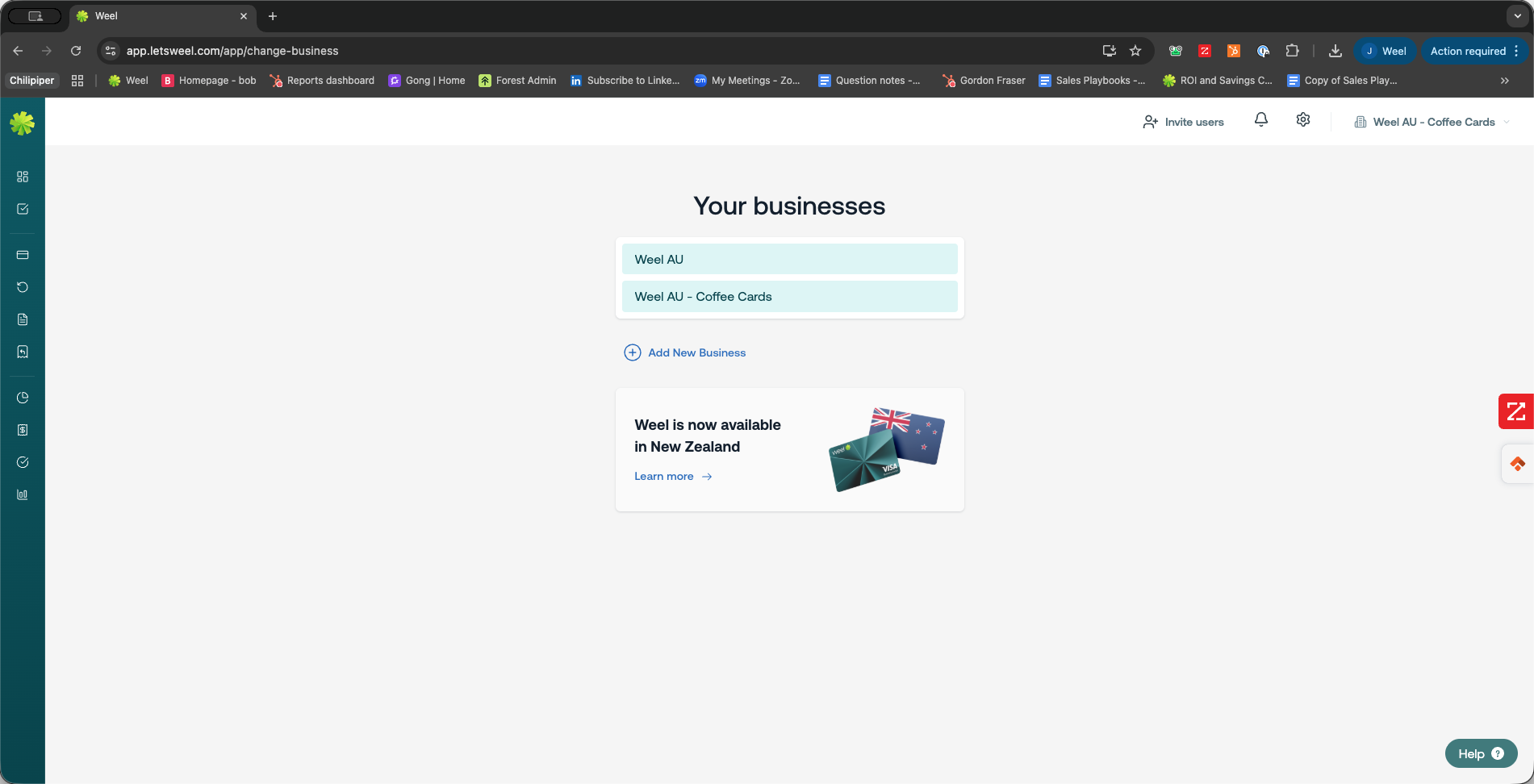Open the cards icon in sidebar
This screenshot has width=1534, height=784.
[23, 255]
